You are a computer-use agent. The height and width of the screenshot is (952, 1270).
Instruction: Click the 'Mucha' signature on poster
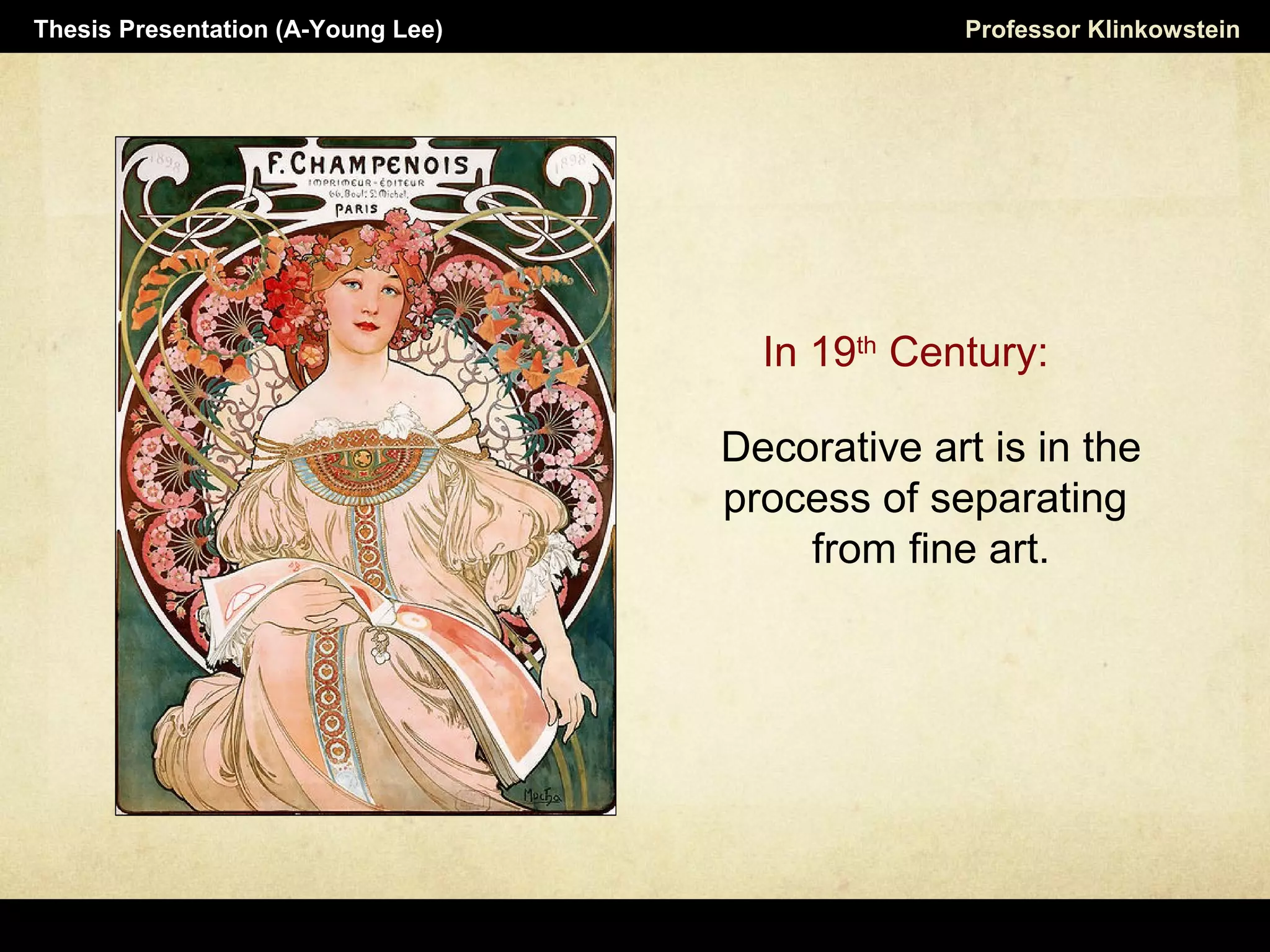point(542,796)
